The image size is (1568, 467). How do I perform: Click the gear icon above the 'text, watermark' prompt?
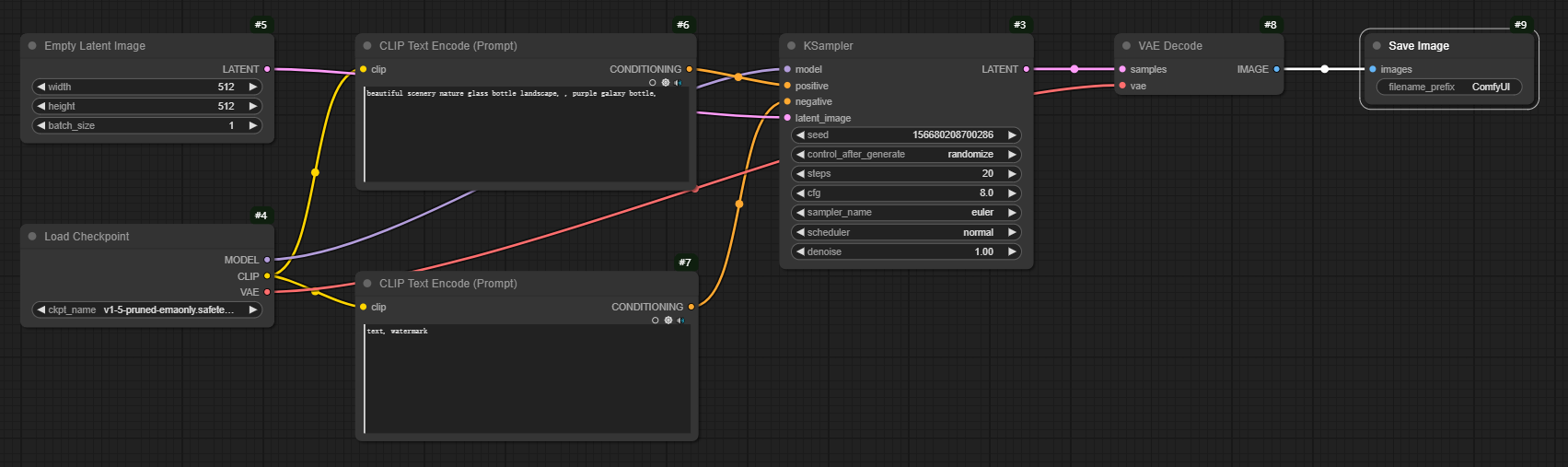pos(668,321)
